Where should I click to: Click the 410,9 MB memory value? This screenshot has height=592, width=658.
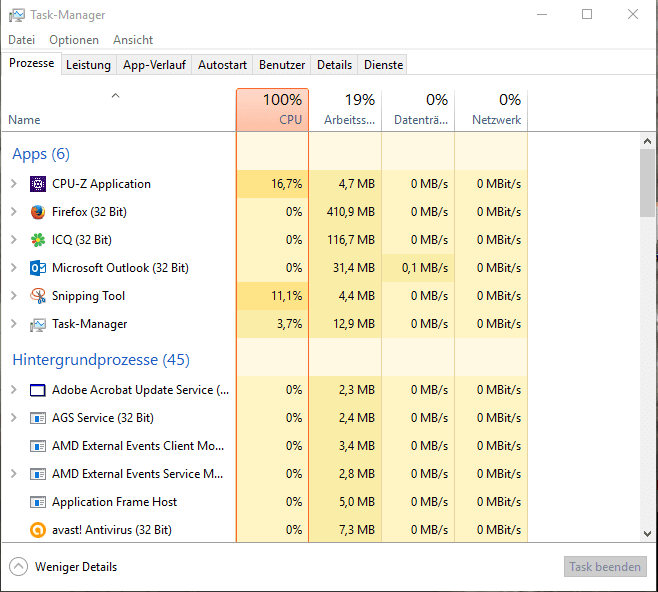point(350,212)
